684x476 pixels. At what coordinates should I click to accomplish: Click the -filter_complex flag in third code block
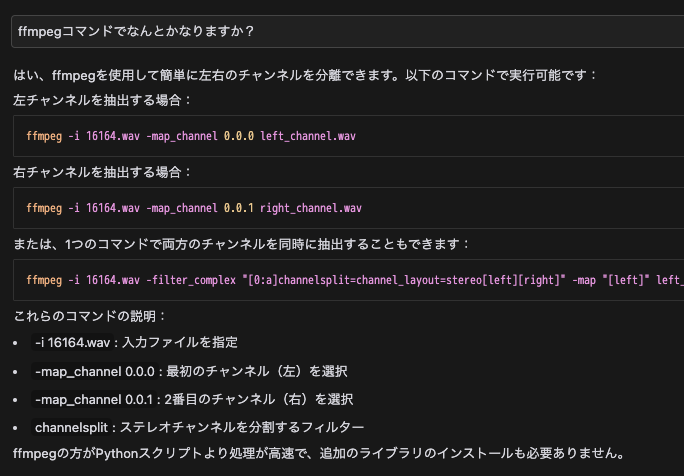[x=191, y=280]
